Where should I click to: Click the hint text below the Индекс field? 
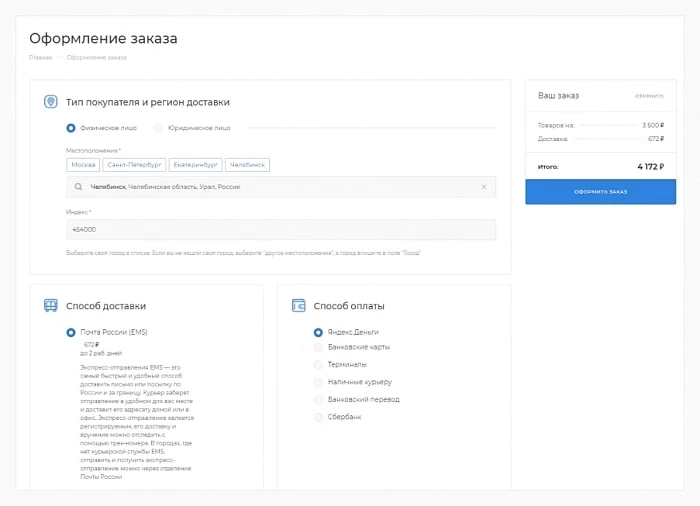point(243,253)
